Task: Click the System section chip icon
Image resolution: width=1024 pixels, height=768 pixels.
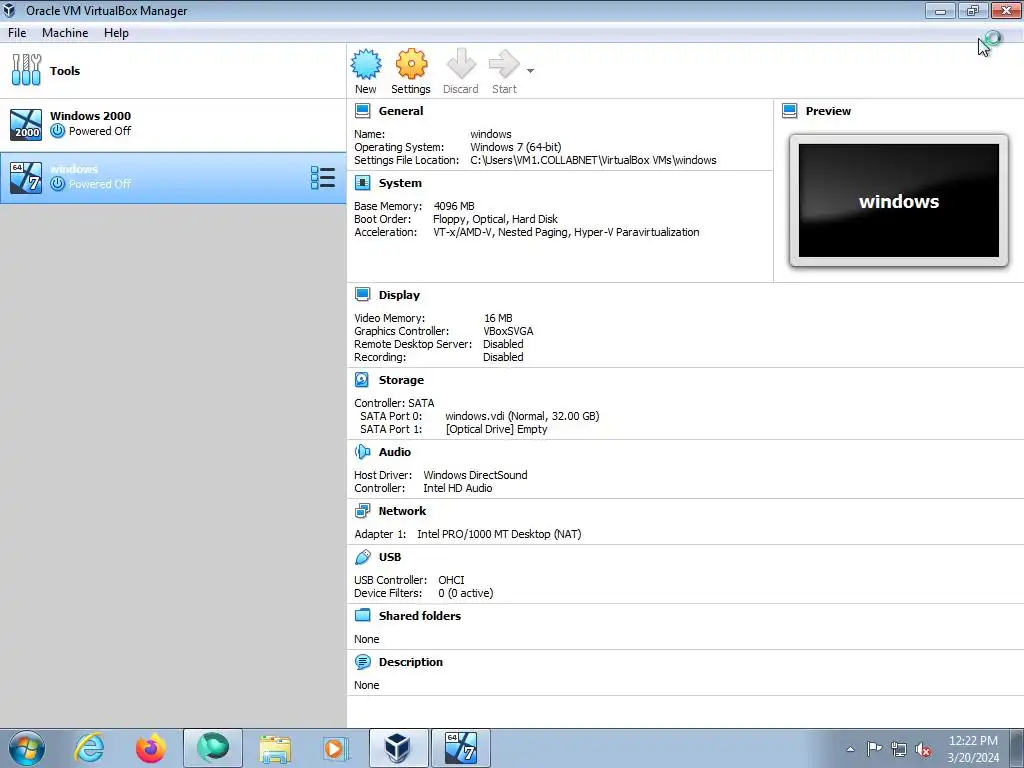Action: tap(362, 183)
